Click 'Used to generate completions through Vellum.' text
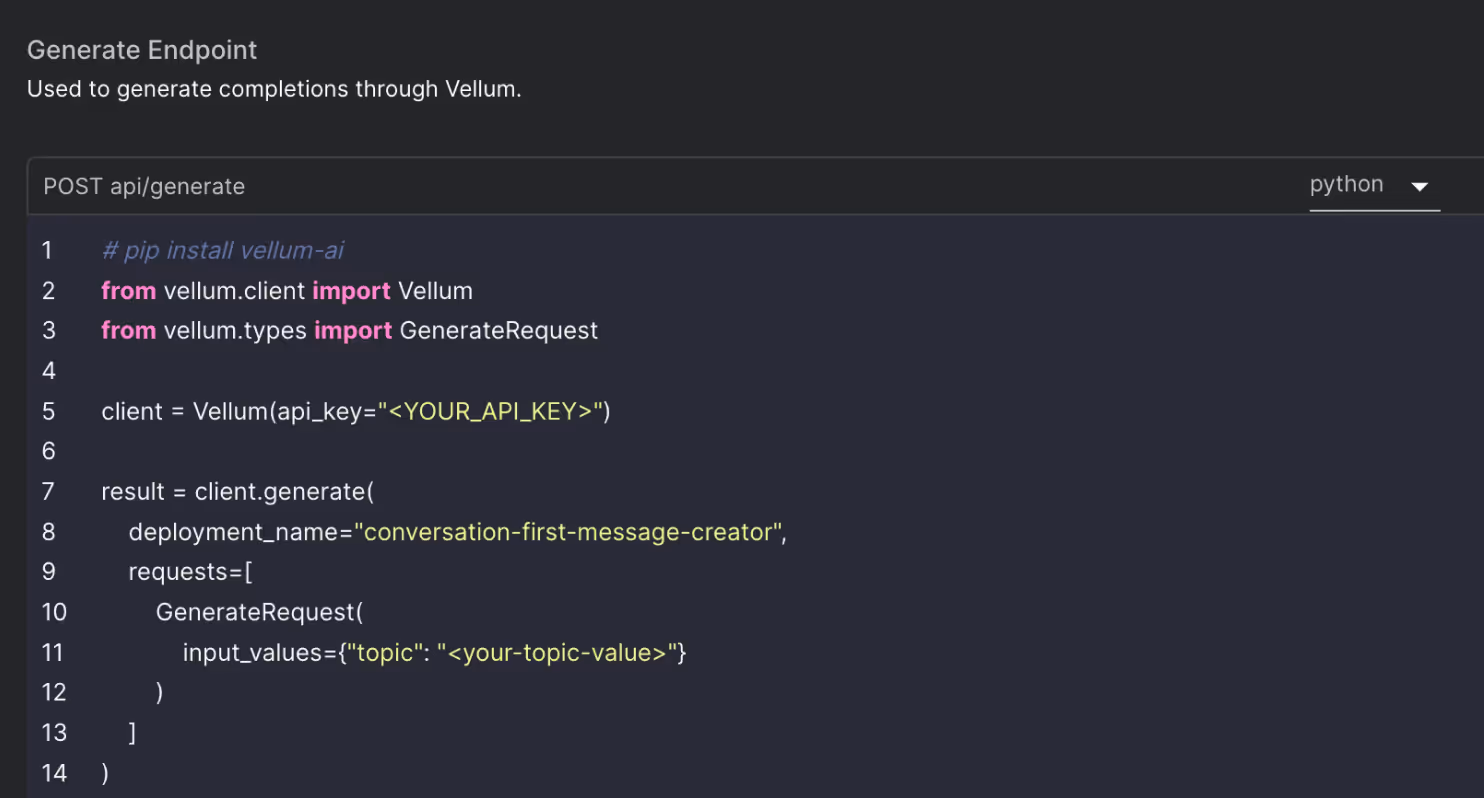The height and width of the screenshot is (798, 1484). (274, 89)
